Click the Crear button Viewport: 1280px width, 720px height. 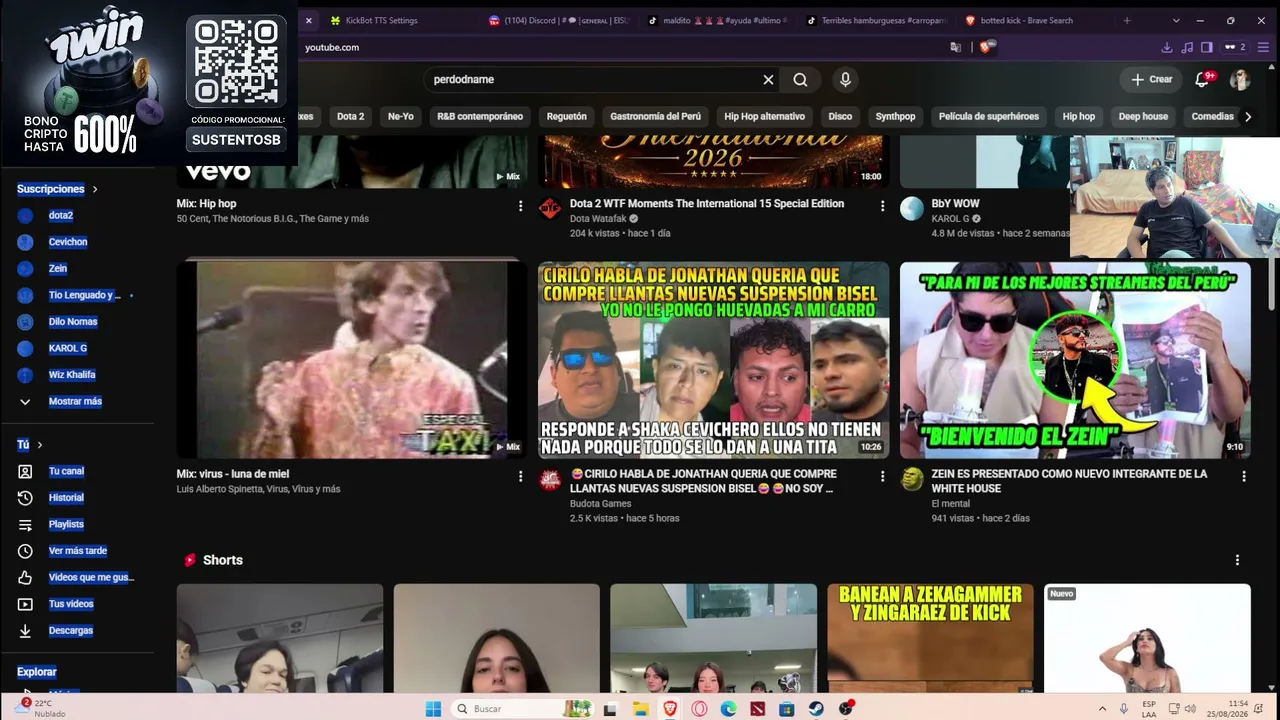(1152, 79)
